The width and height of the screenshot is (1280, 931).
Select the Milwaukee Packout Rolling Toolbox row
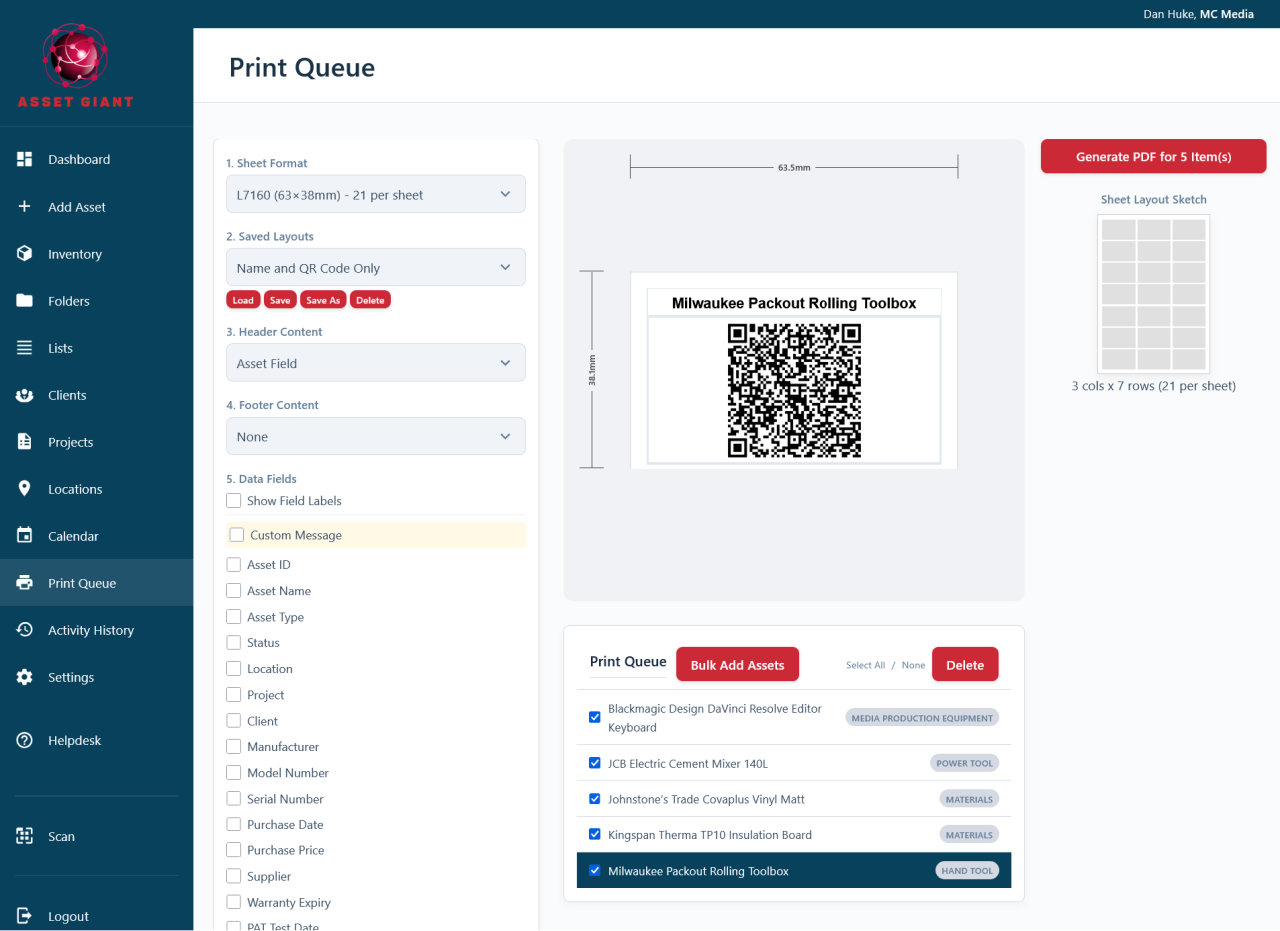point(794,870)
